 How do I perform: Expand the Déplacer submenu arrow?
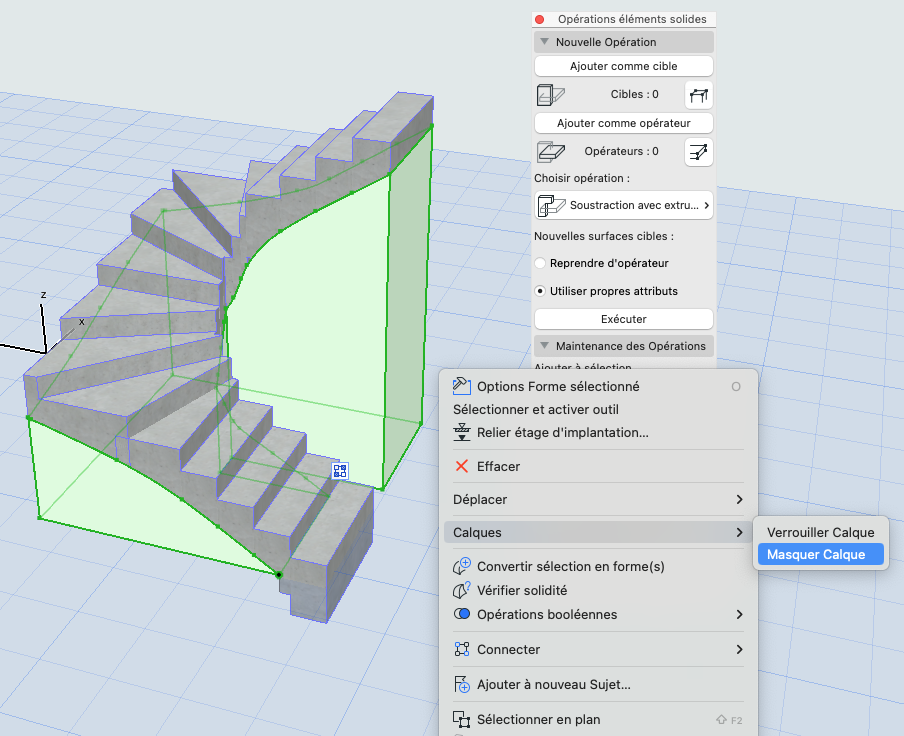click(x=740, y=499)
